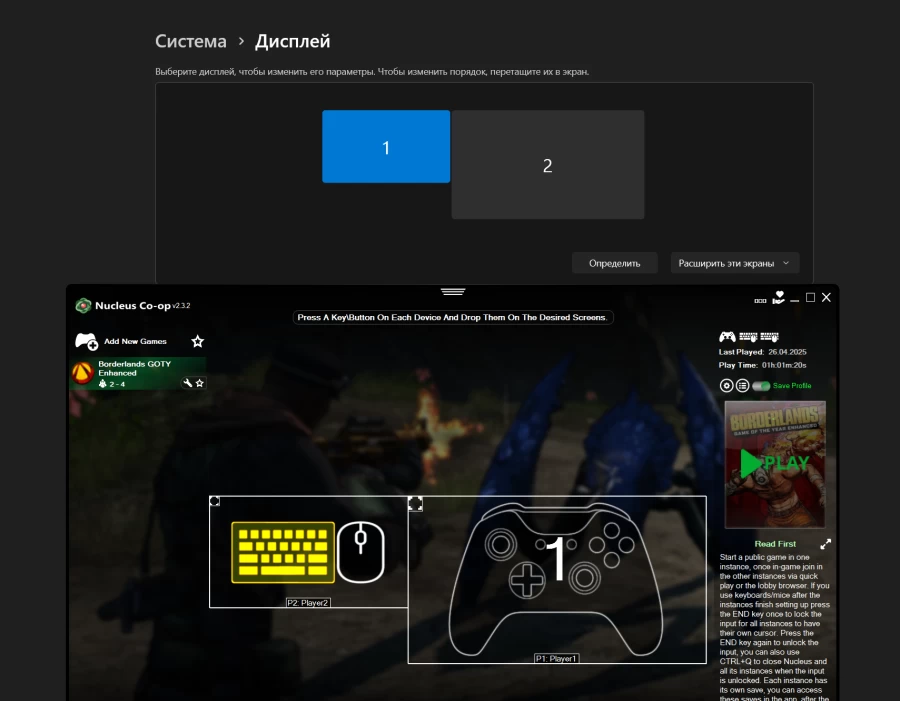Click the 'Определить' button
Viewport: 900px width, 701px height.
point(614,263)
